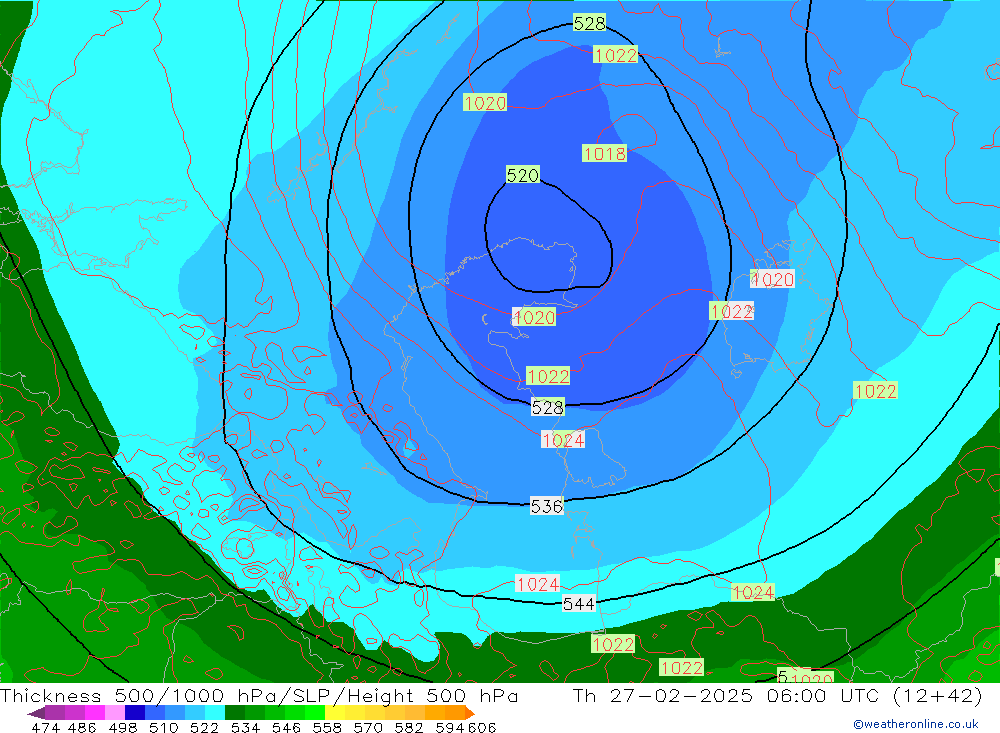Image resolution: width=1000 pixels, height=733 pixels.
Task: Click the legend value 534
Action: pyautogui.click(x=245, y=727)
